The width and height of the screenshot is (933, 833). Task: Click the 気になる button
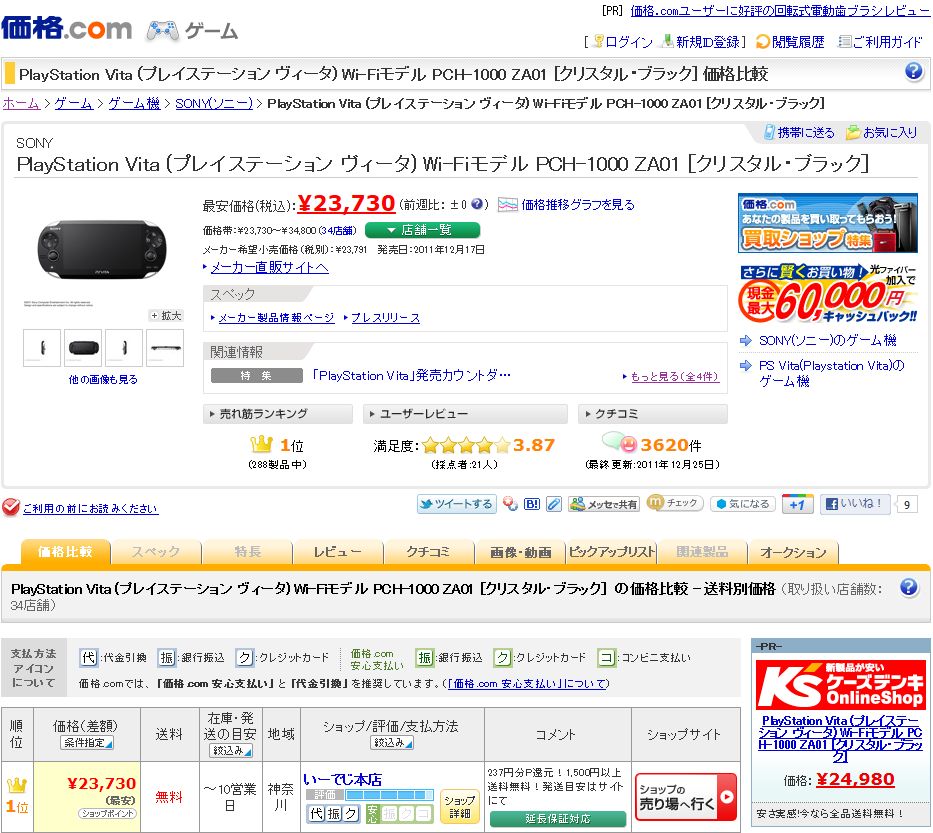(742, 504)
